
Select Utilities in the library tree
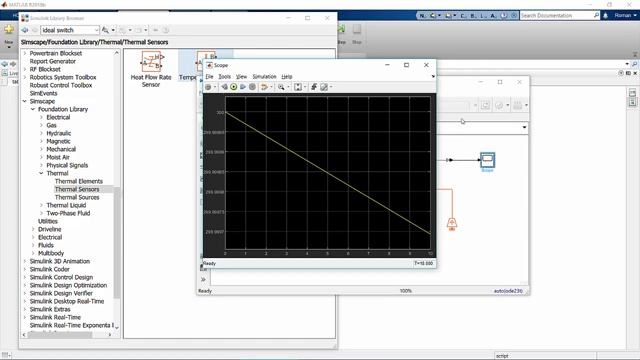pos(48,221)
